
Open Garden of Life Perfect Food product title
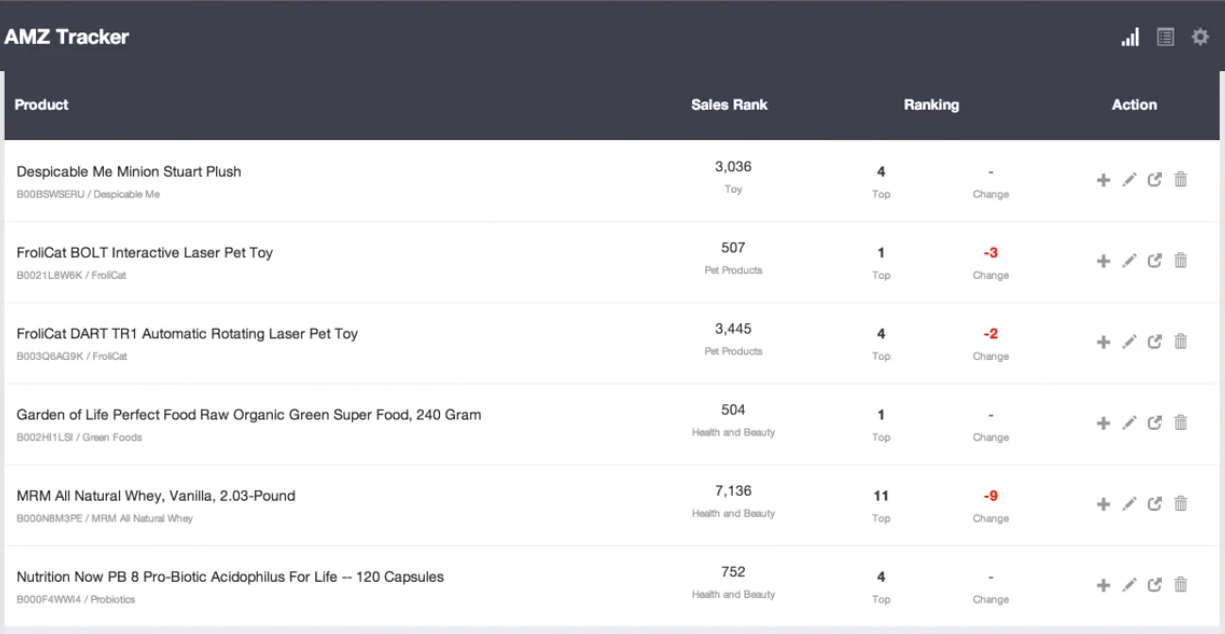(x=249, y=415)
